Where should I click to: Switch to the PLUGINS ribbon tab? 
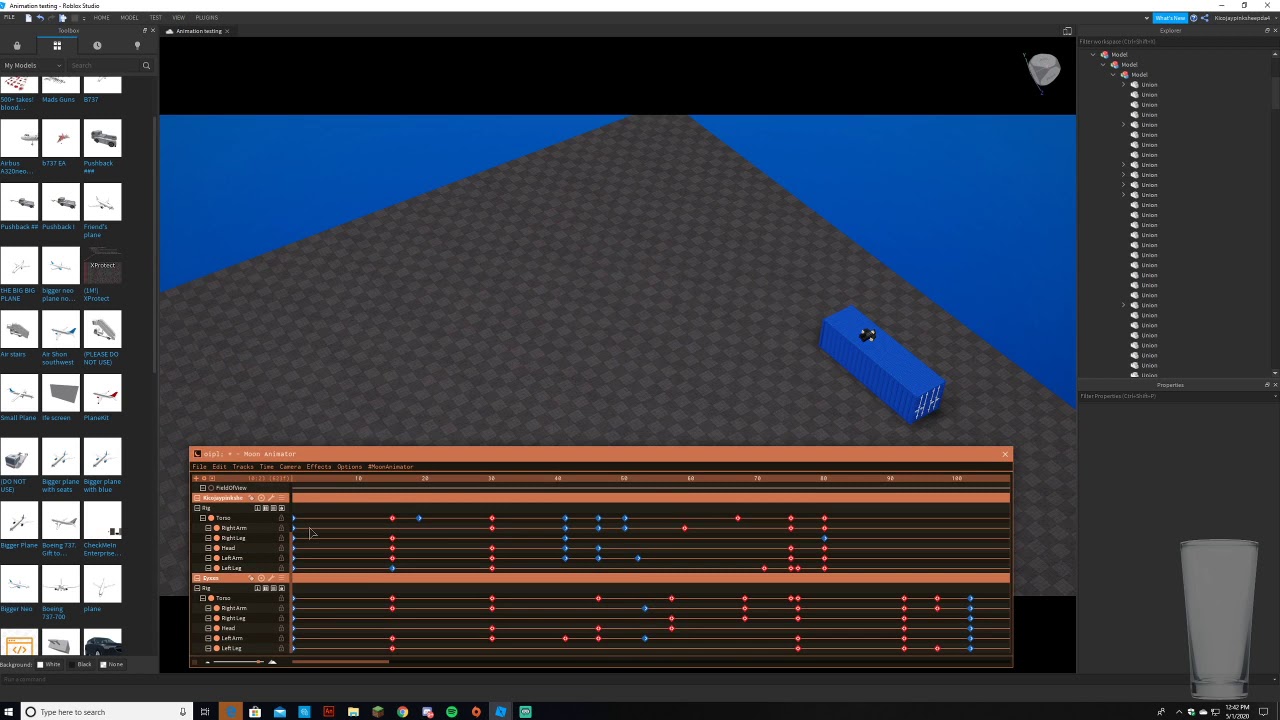pyautogui.click(x=207, y=18)
